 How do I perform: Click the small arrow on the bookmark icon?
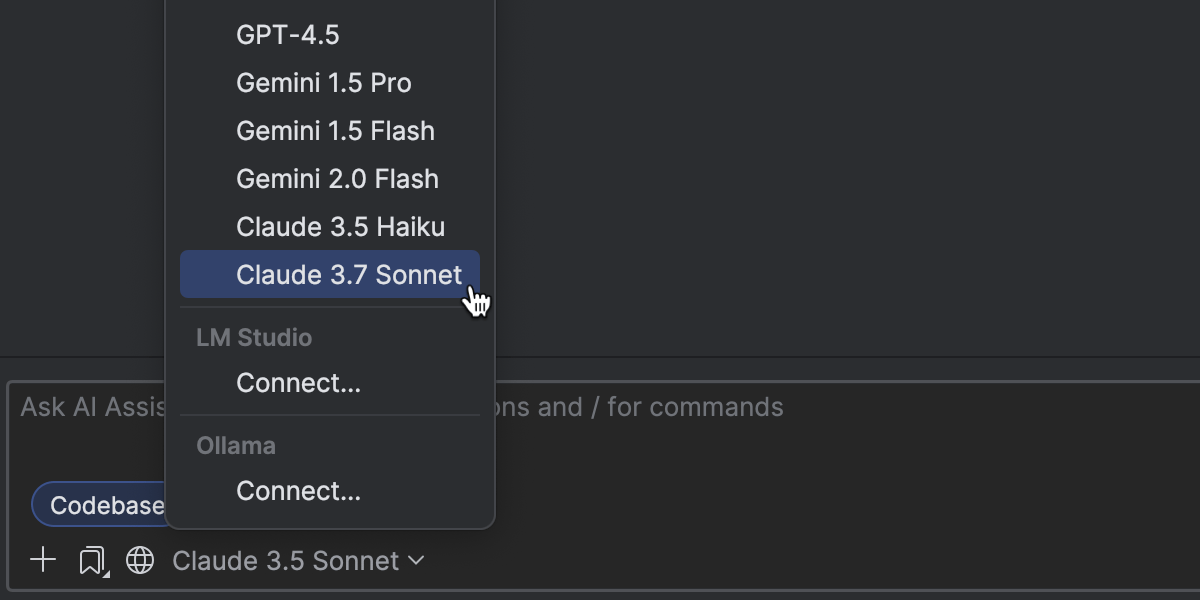[x=104, y=573]
